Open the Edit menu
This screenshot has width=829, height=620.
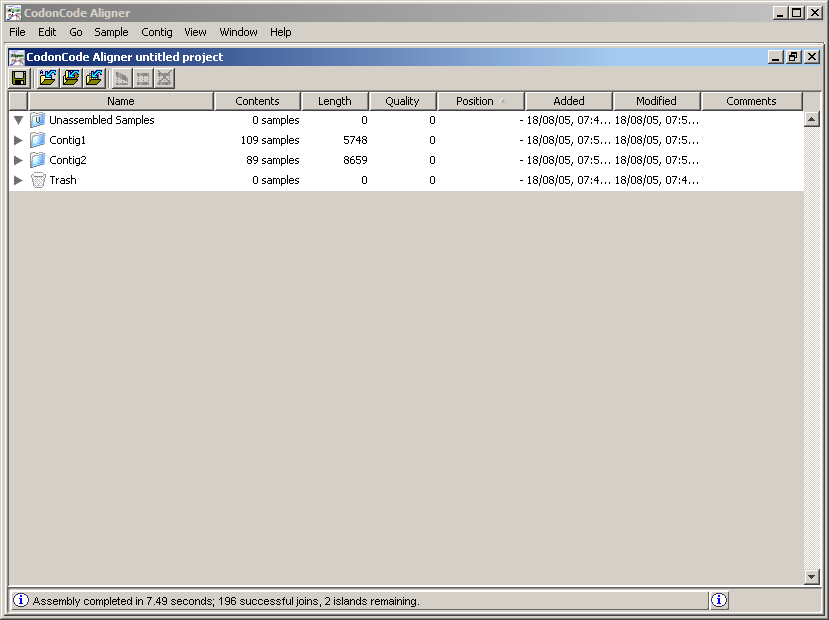coord(47,32)
